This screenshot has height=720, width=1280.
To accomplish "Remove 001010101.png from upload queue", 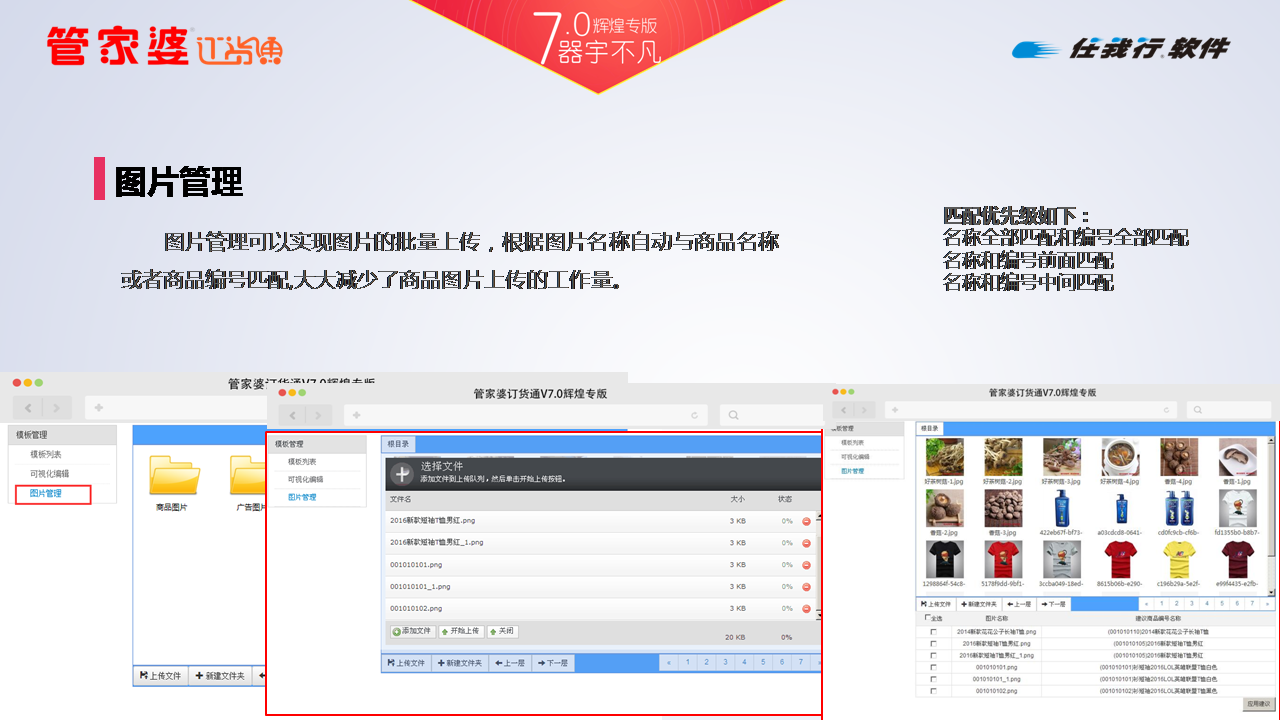I will tap(806, 565).
